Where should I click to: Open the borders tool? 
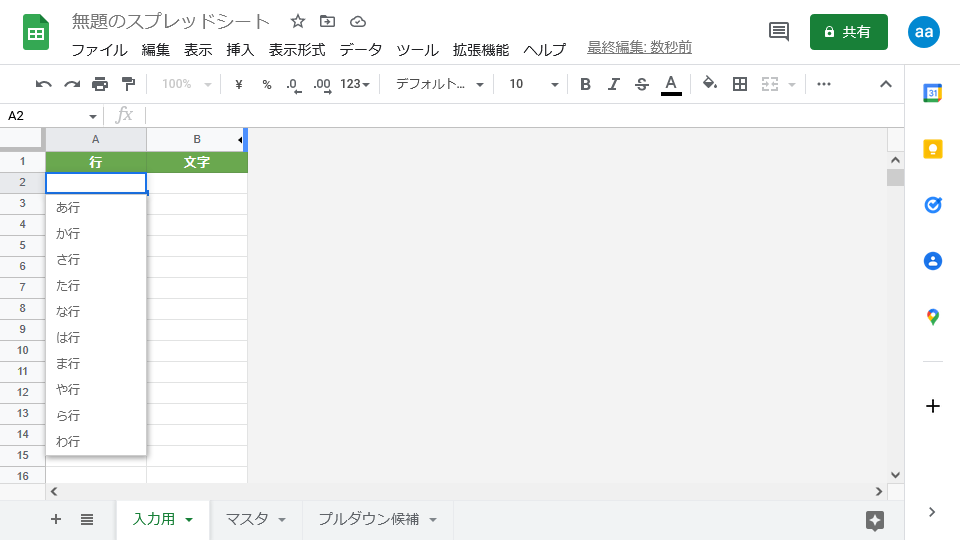[x=740, y=84]
